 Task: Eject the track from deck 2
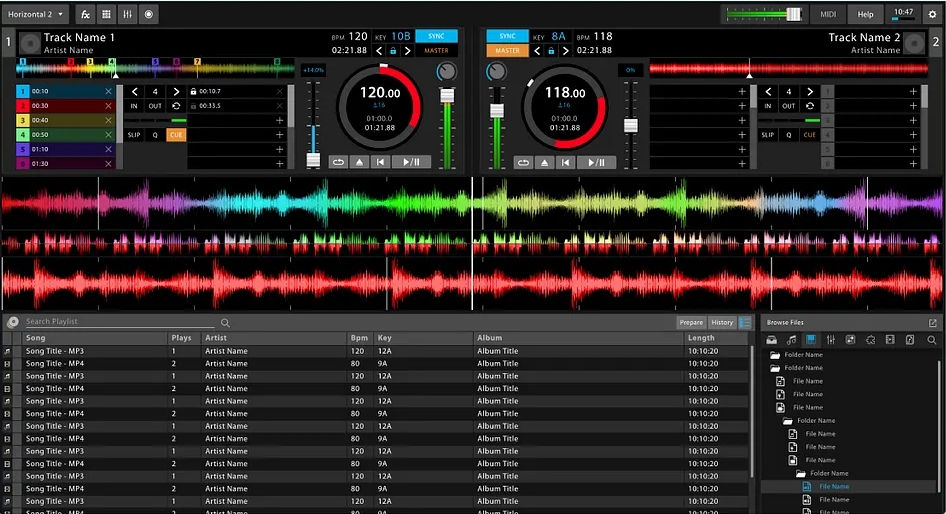545,162
